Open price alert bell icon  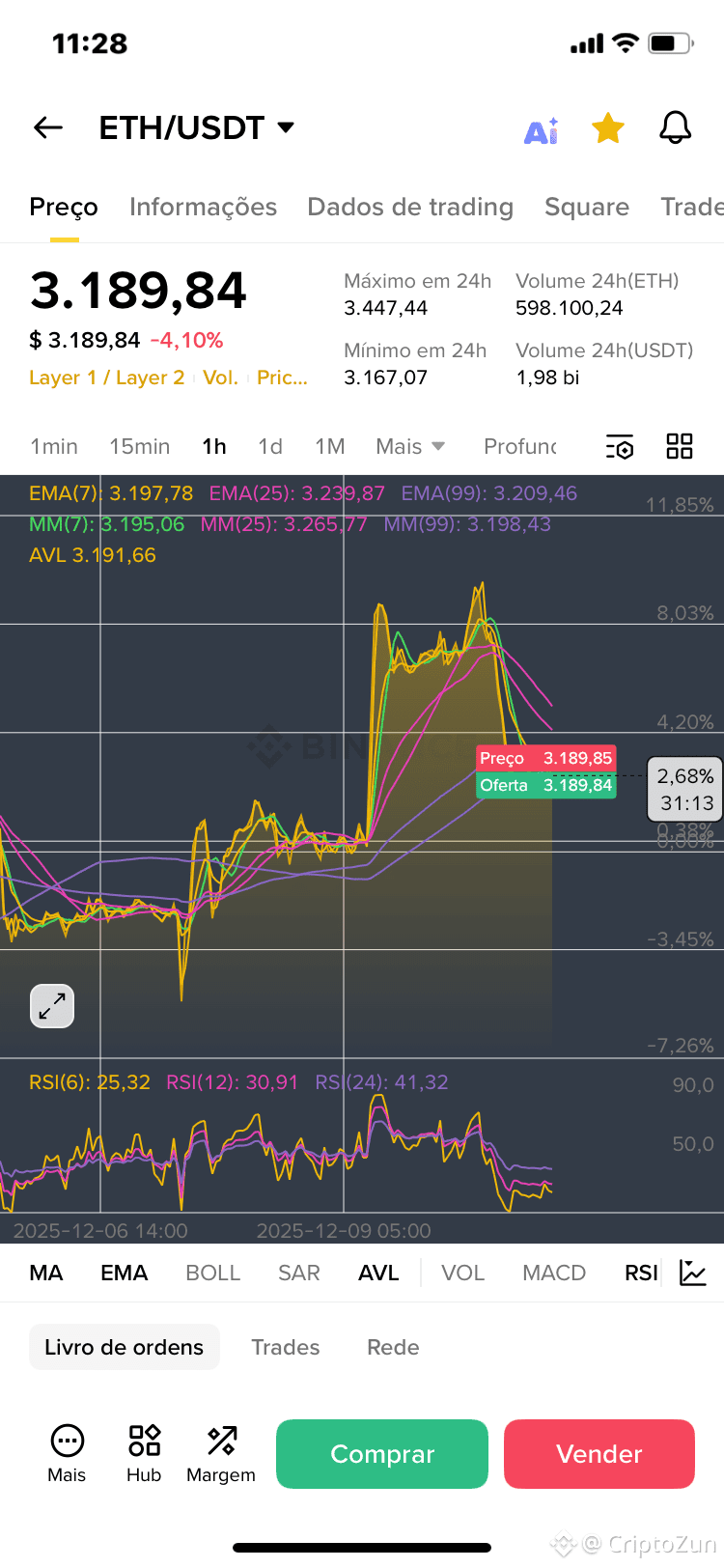[676, 127]
